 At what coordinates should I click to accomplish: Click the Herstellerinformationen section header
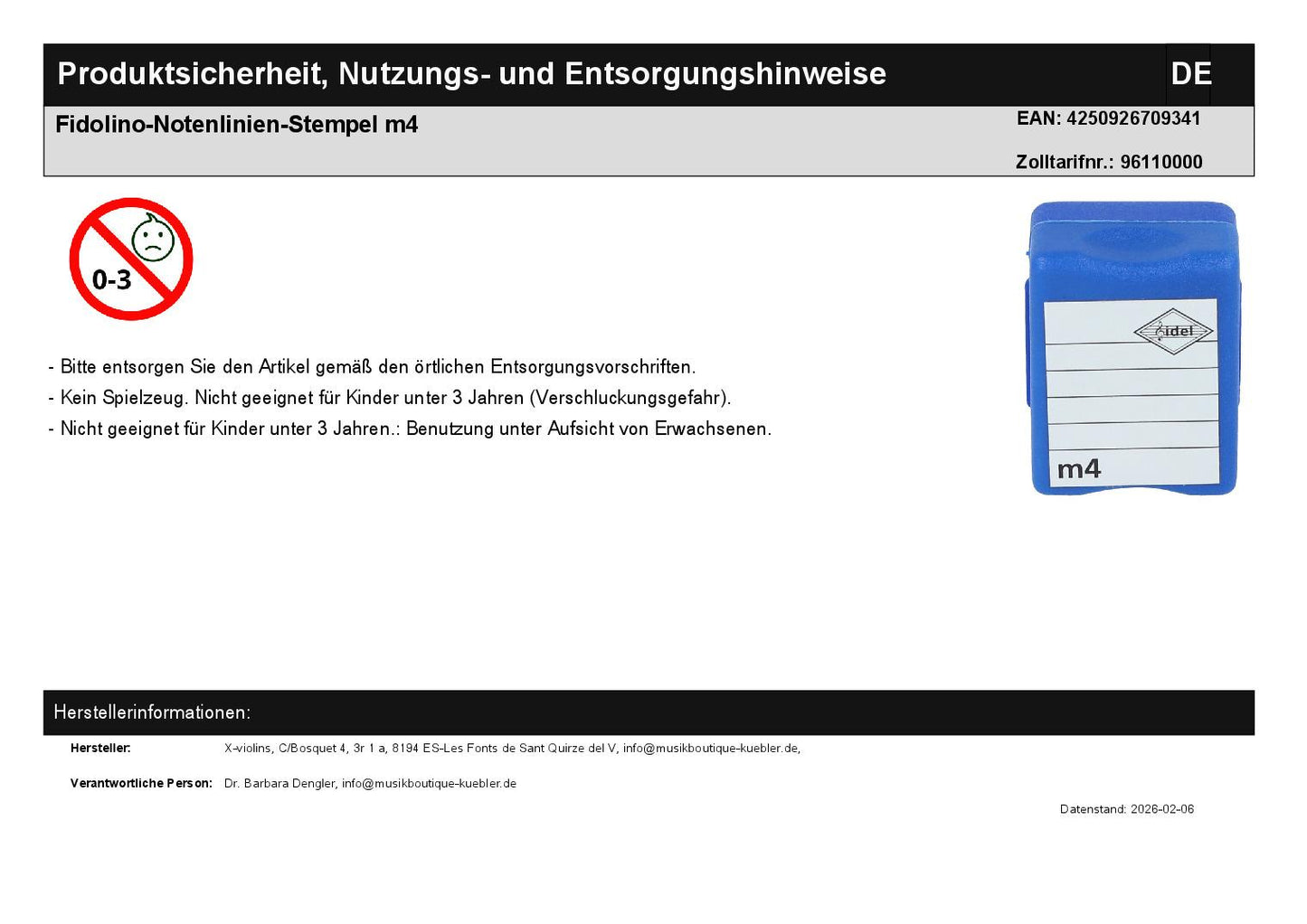(152, 712)
